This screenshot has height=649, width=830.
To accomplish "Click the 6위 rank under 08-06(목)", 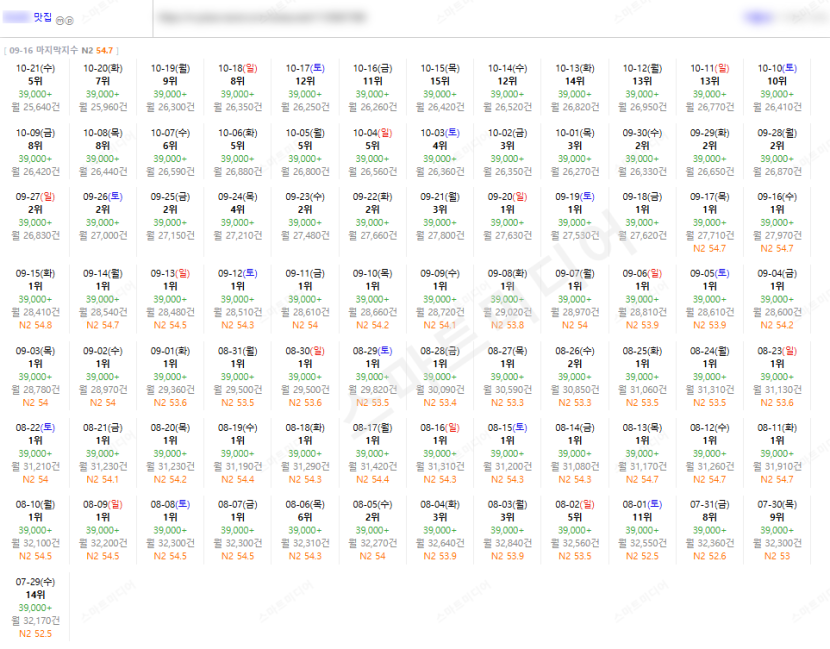I will (305, 517).
